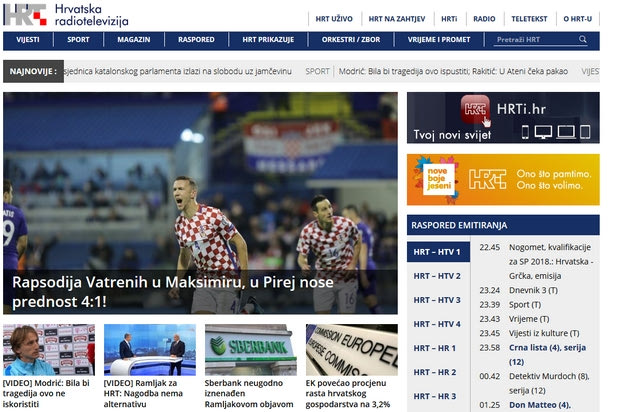Open the RASPORED menu item

pos(195,40)
